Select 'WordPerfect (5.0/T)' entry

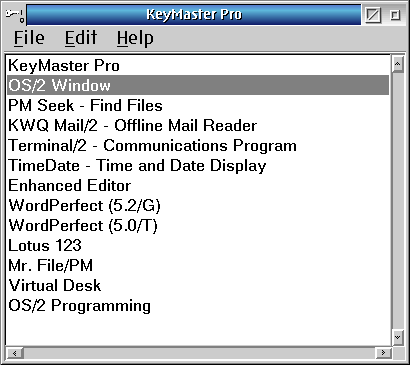point(198,225)
